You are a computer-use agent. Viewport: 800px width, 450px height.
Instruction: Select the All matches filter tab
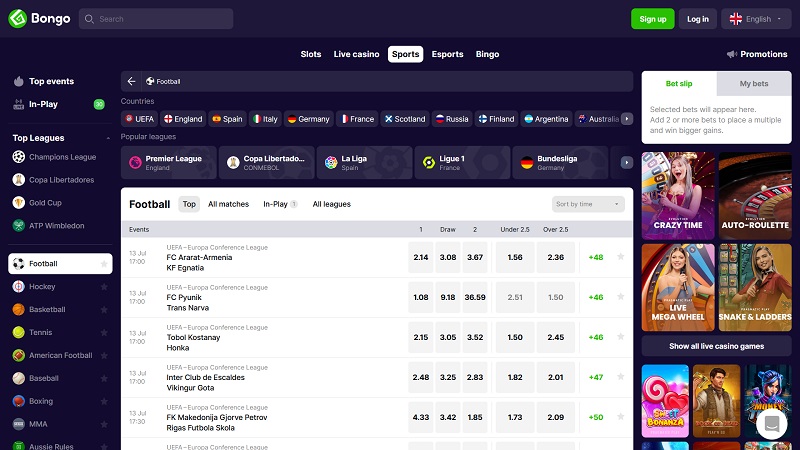(229, 204)
